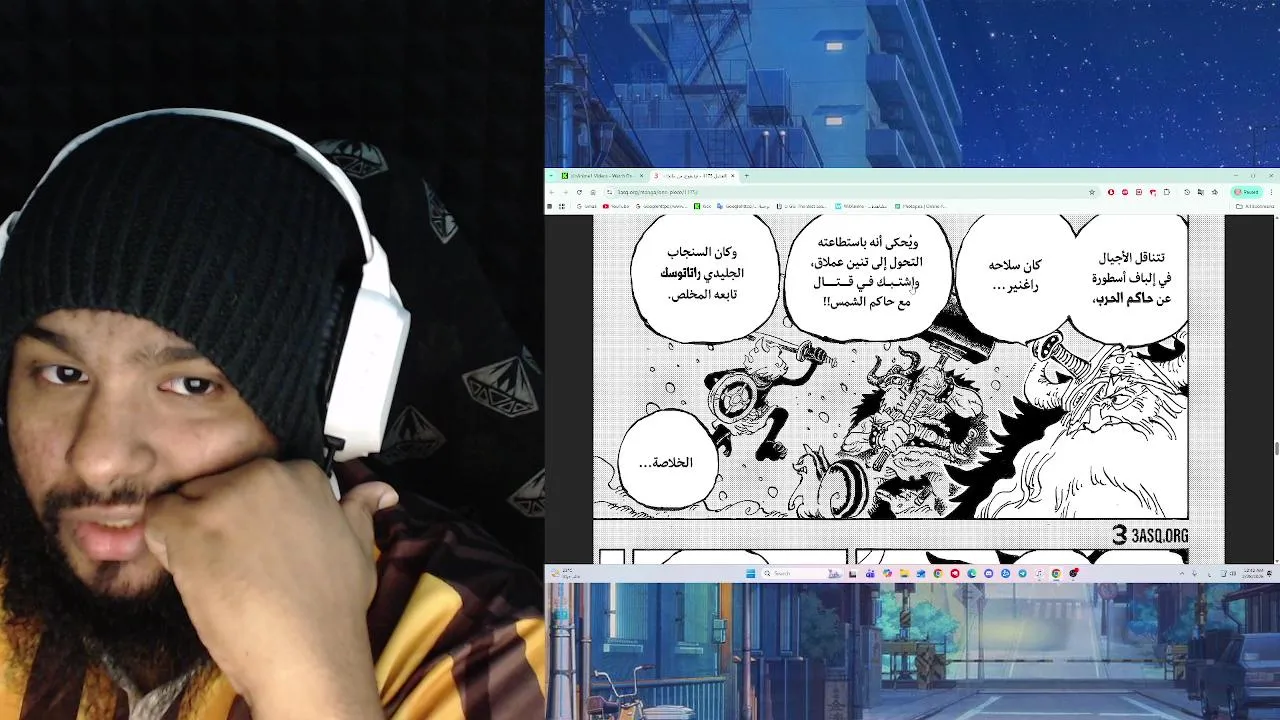The height and width of the screenshot is (720, 1280).
Task: Open the Paused profile button
Action: (x=1246, y=192)
